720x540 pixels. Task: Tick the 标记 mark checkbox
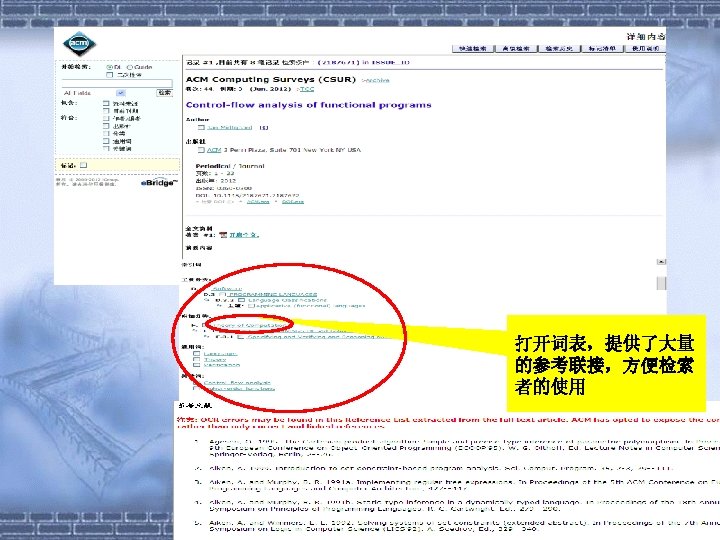pos(84,165)
